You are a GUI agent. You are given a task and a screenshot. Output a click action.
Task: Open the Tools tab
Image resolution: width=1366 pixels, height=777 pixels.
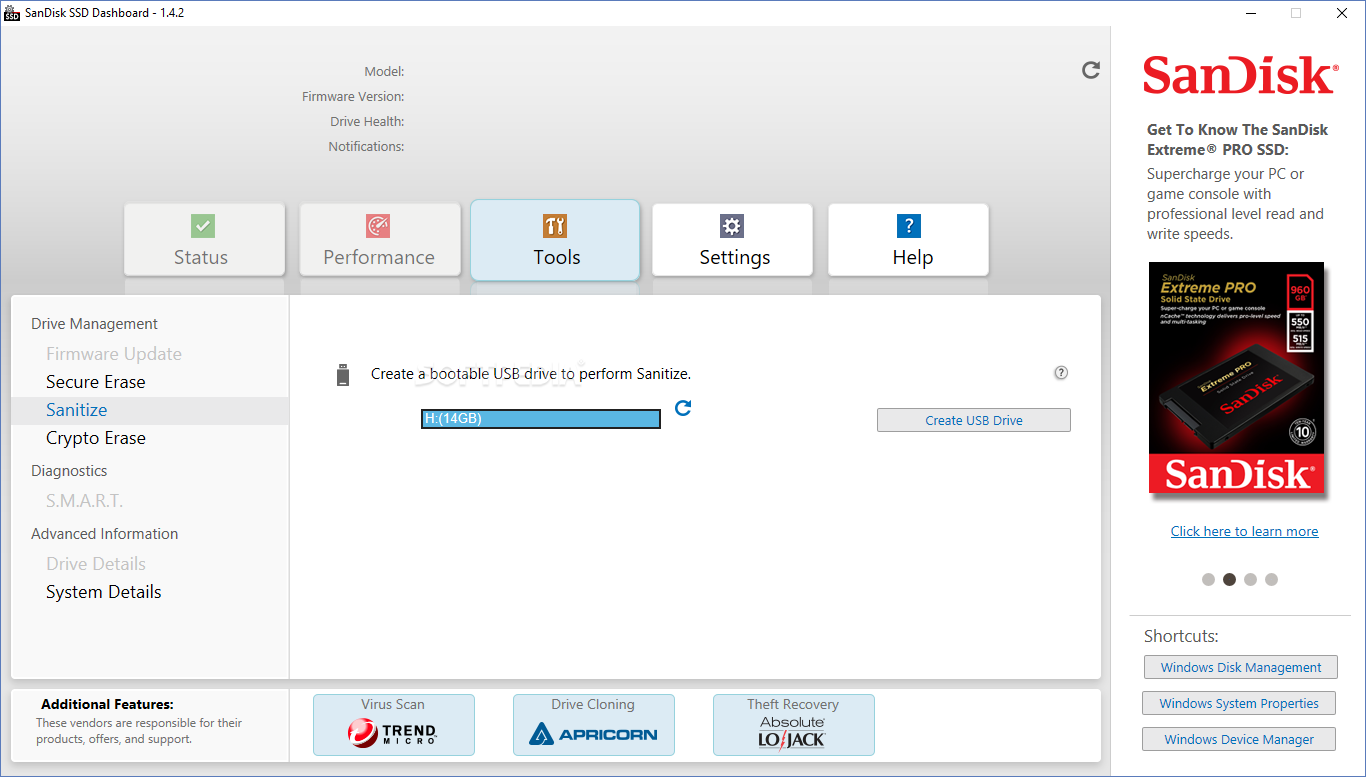(x=555, y=240)
